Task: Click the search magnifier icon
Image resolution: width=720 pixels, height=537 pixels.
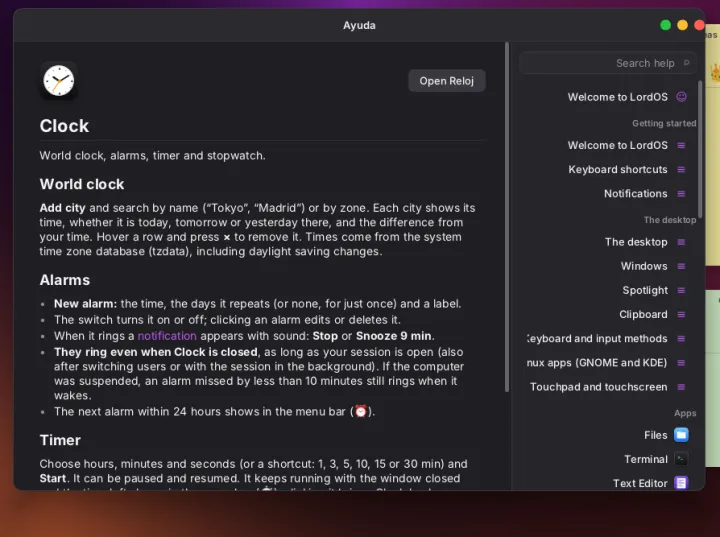Action: (x=686, y=63)
